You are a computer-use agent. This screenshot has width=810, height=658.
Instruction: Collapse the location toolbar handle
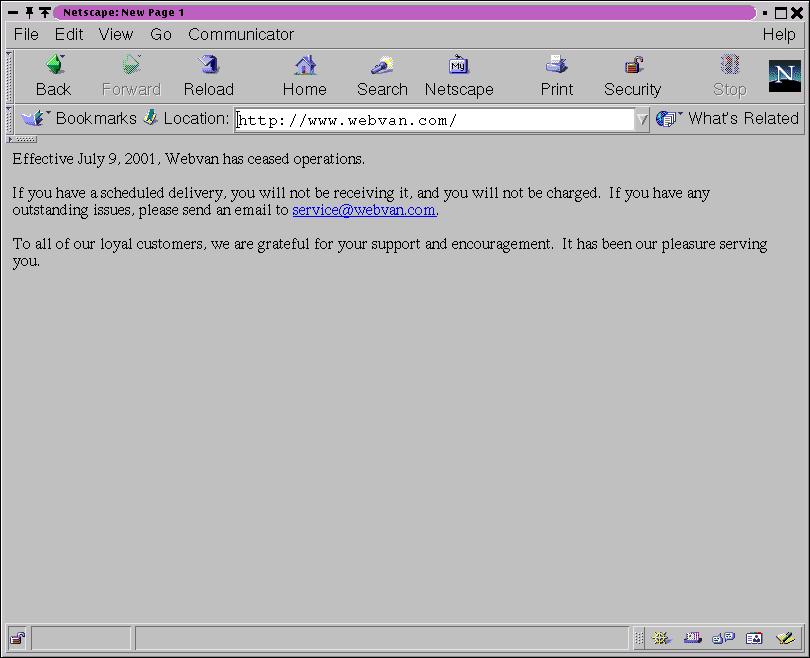(9, 119)
